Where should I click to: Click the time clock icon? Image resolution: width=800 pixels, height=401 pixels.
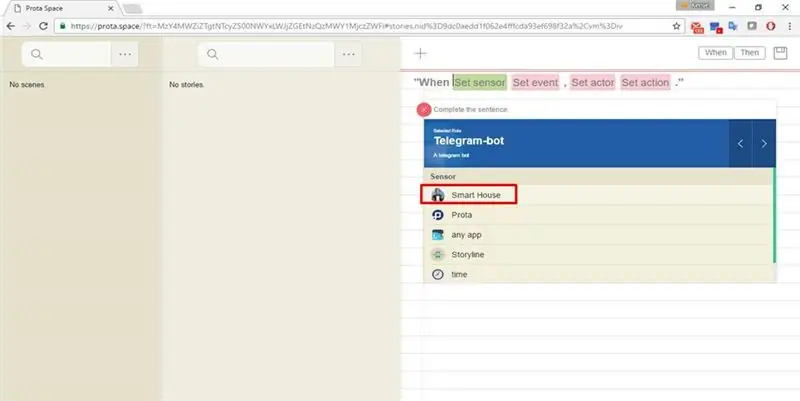point(438,274)
